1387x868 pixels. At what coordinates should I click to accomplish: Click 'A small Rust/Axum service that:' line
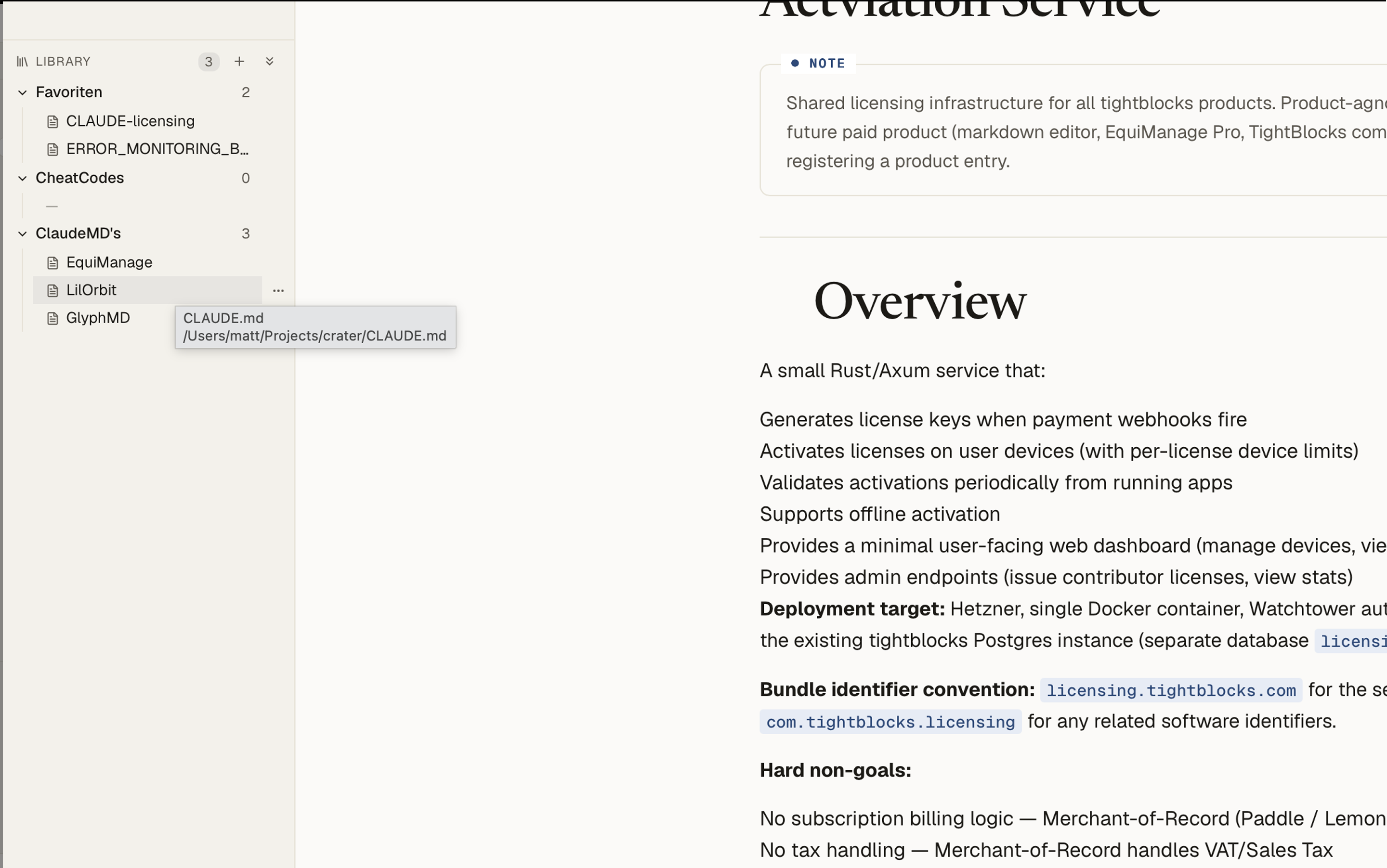pyautogui.click(x=903, y=371)
